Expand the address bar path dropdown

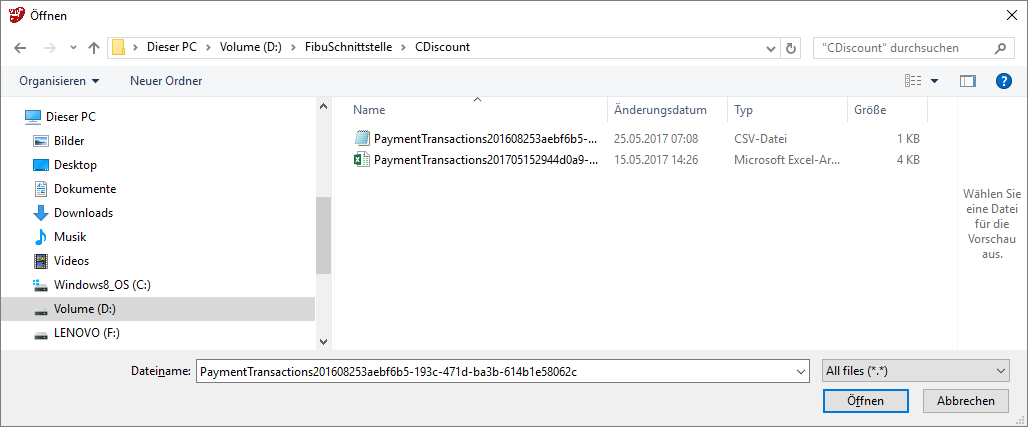(x=769, y=47)
